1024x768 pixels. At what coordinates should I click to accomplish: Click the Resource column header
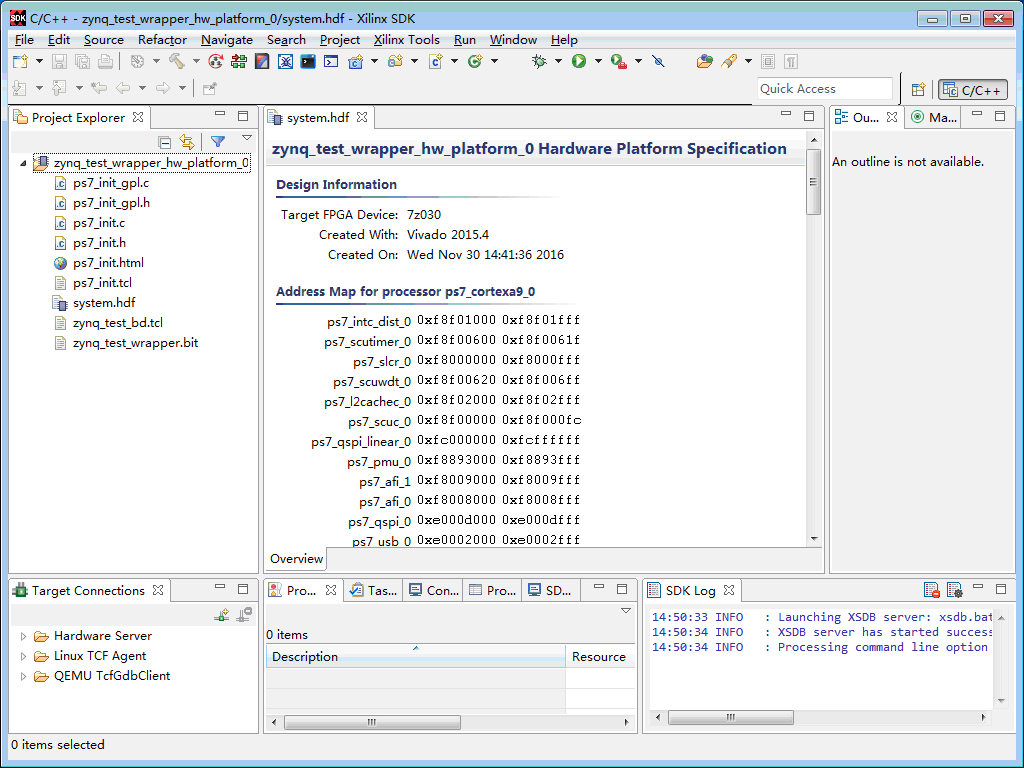point(600,656)
